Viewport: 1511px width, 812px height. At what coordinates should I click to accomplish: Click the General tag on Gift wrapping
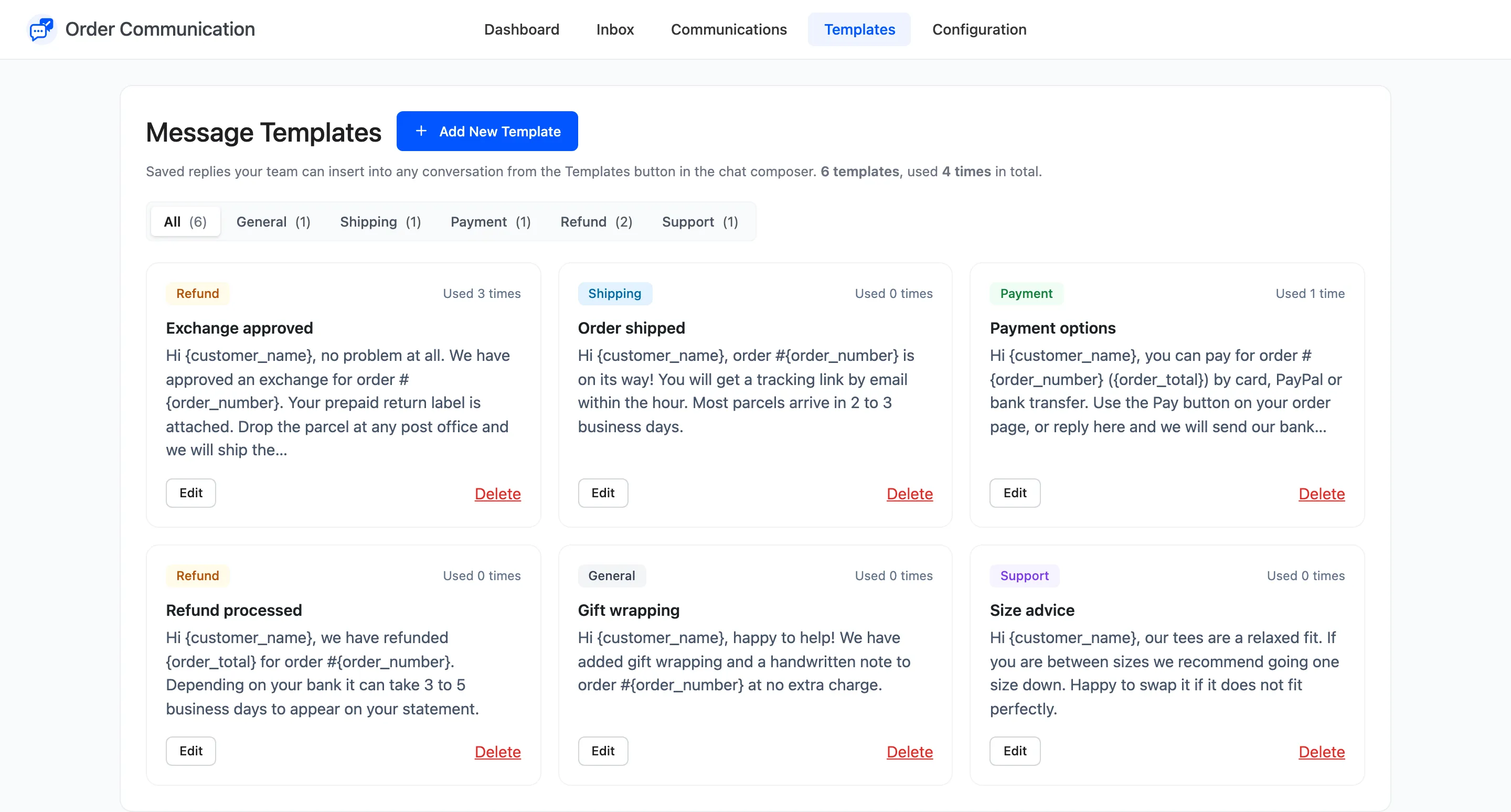point(612,576)
